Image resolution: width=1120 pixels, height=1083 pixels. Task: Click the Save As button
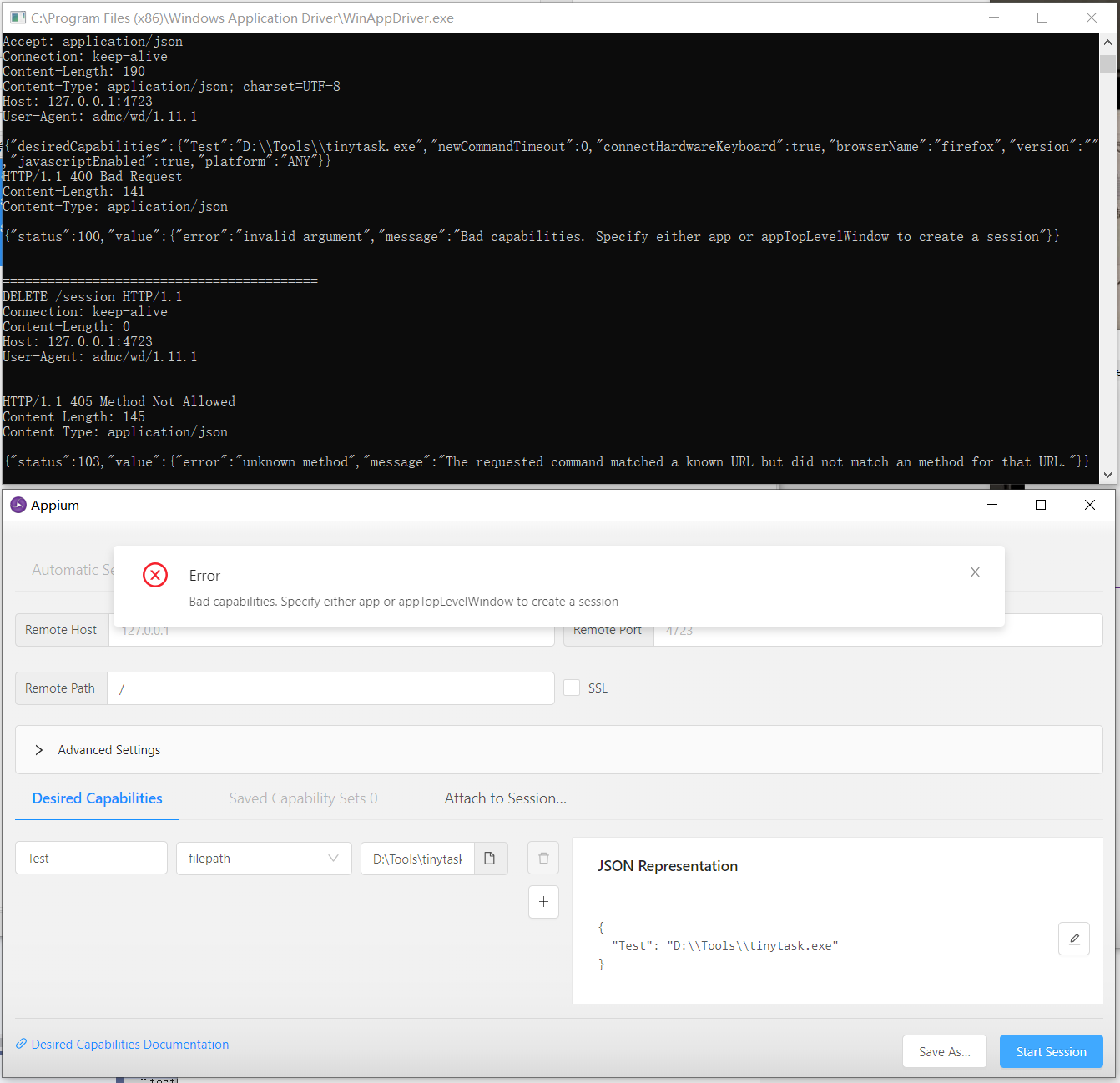(x=944, y=1051)
